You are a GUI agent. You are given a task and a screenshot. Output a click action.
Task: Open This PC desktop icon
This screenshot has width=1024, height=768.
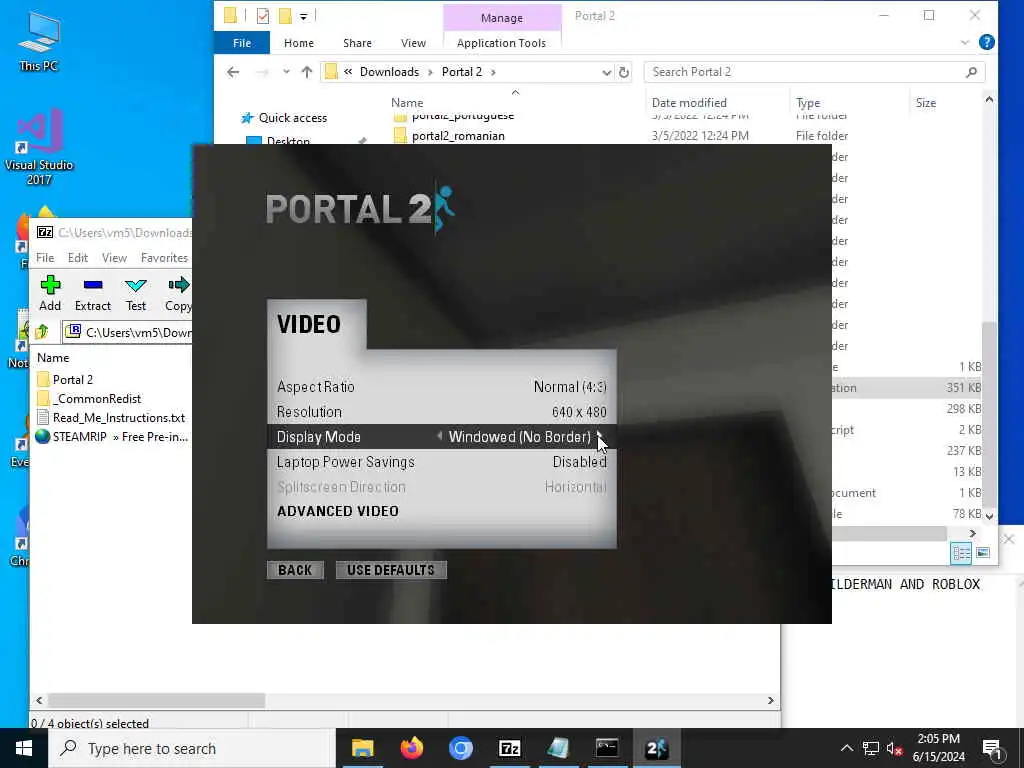click(x=39, y=40)
